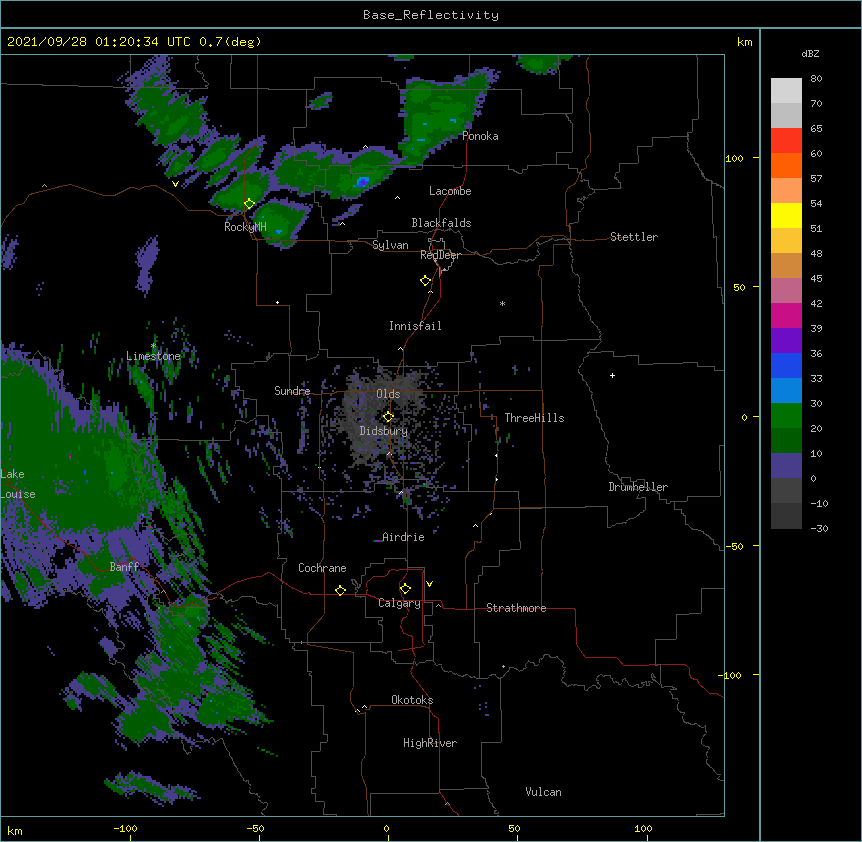
Task: Click the Banff town label
Action: coord(124,567)
